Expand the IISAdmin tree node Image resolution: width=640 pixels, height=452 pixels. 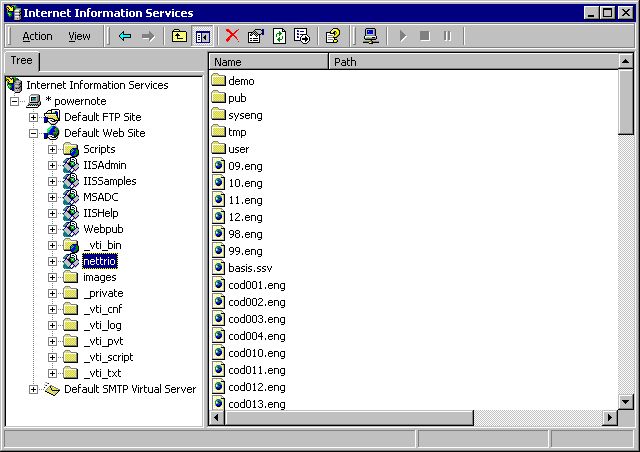coord(53,165)
